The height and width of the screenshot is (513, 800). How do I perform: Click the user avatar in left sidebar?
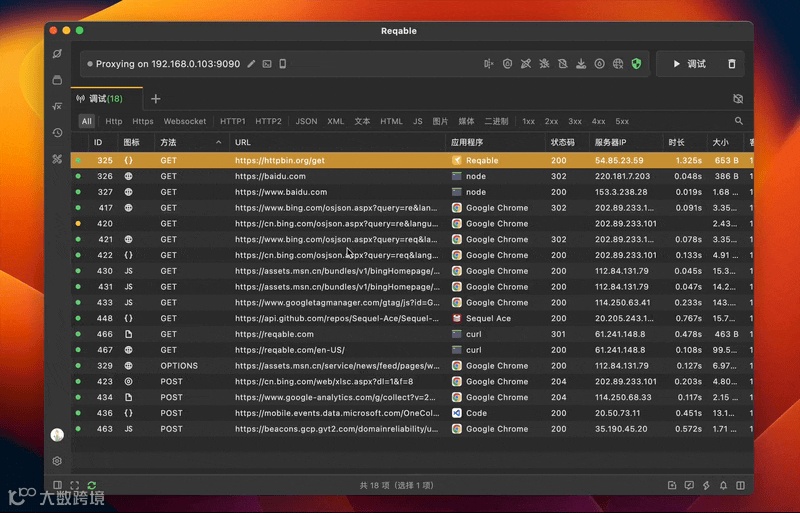click(x=57, y=435)
